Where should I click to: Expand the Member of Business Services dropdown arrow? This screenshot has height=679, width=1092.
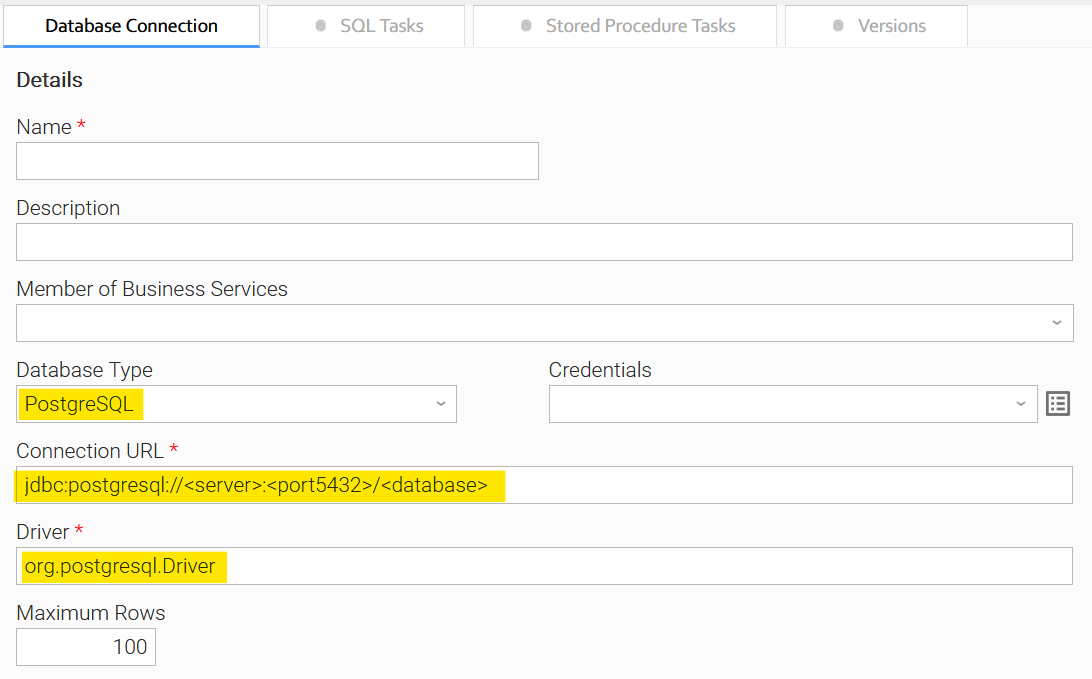tap(1056, 323)
